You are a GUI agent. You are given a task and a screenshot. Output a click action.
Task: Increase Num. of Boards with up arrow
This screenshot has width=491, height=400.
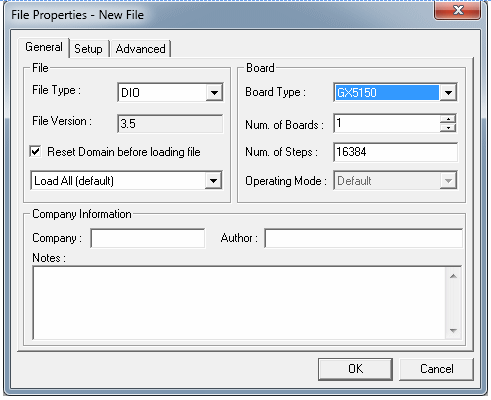(448, 119)
